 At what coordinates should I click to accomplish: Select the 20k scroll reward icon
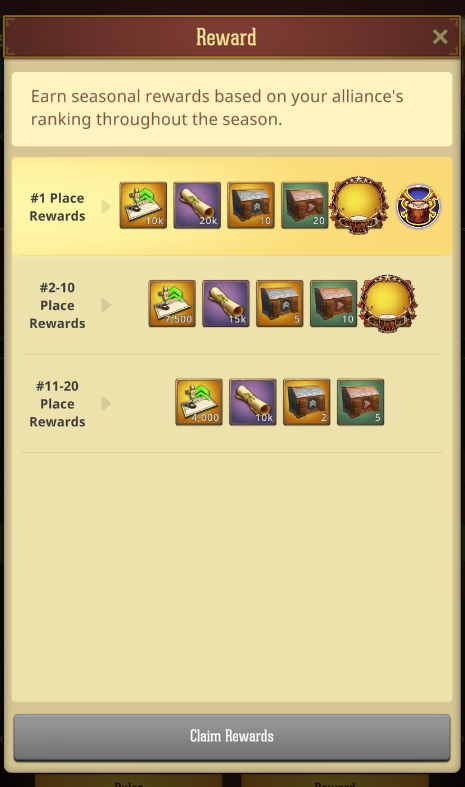point(197,205)
